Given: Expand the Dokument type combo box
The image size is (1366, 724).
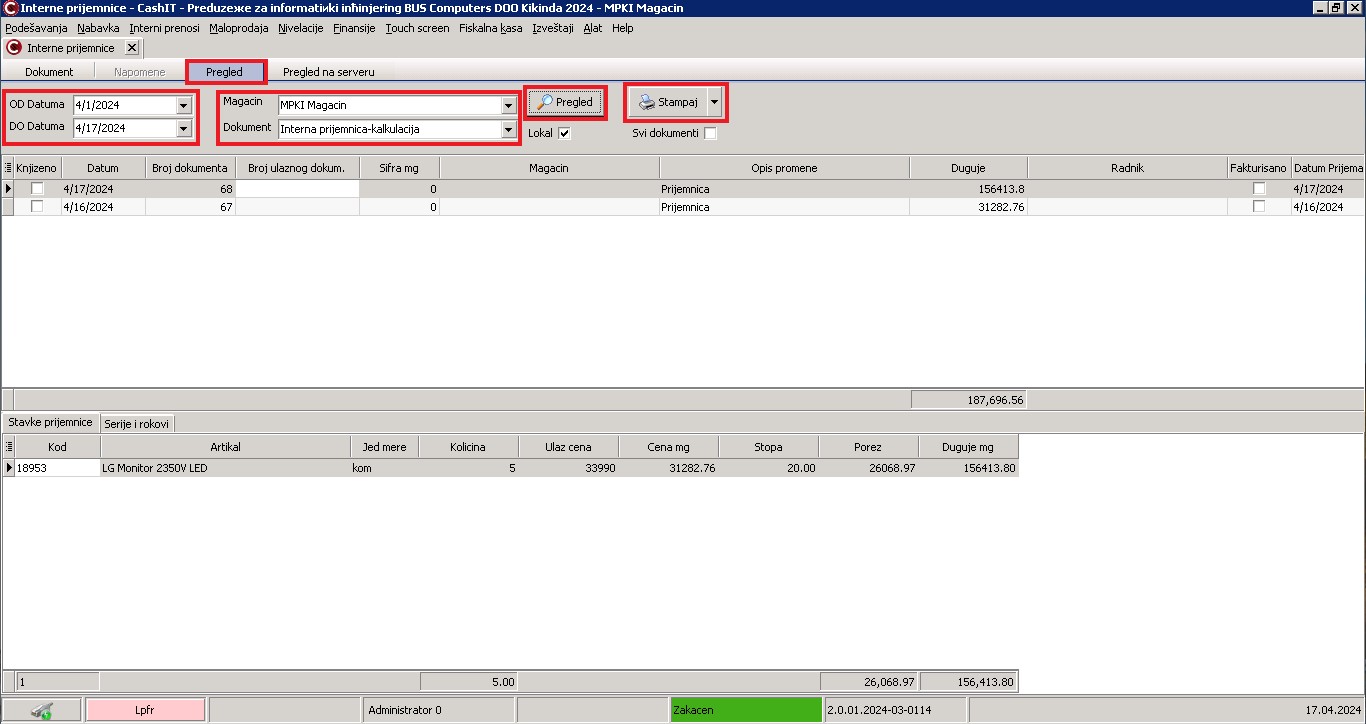Looking at the screenshot, I should [508, 129].
